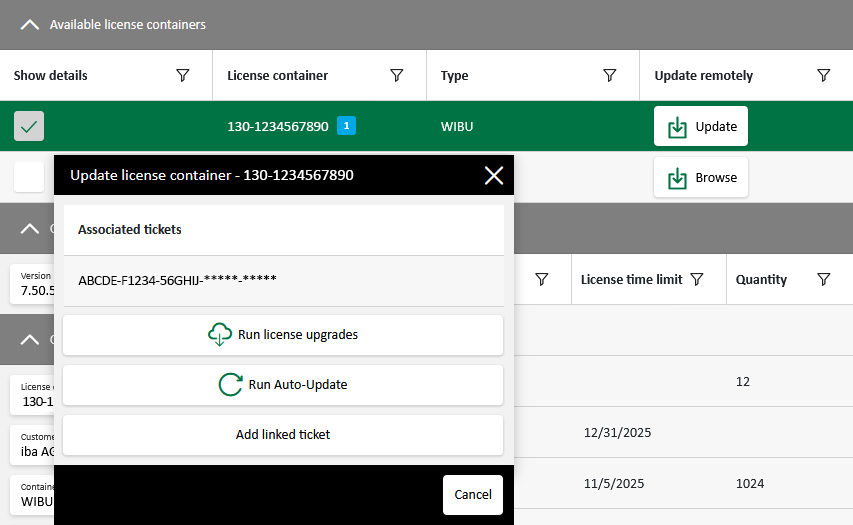
Task: Collapse the second gray section chevron
Action: click(x=30, y=229)
